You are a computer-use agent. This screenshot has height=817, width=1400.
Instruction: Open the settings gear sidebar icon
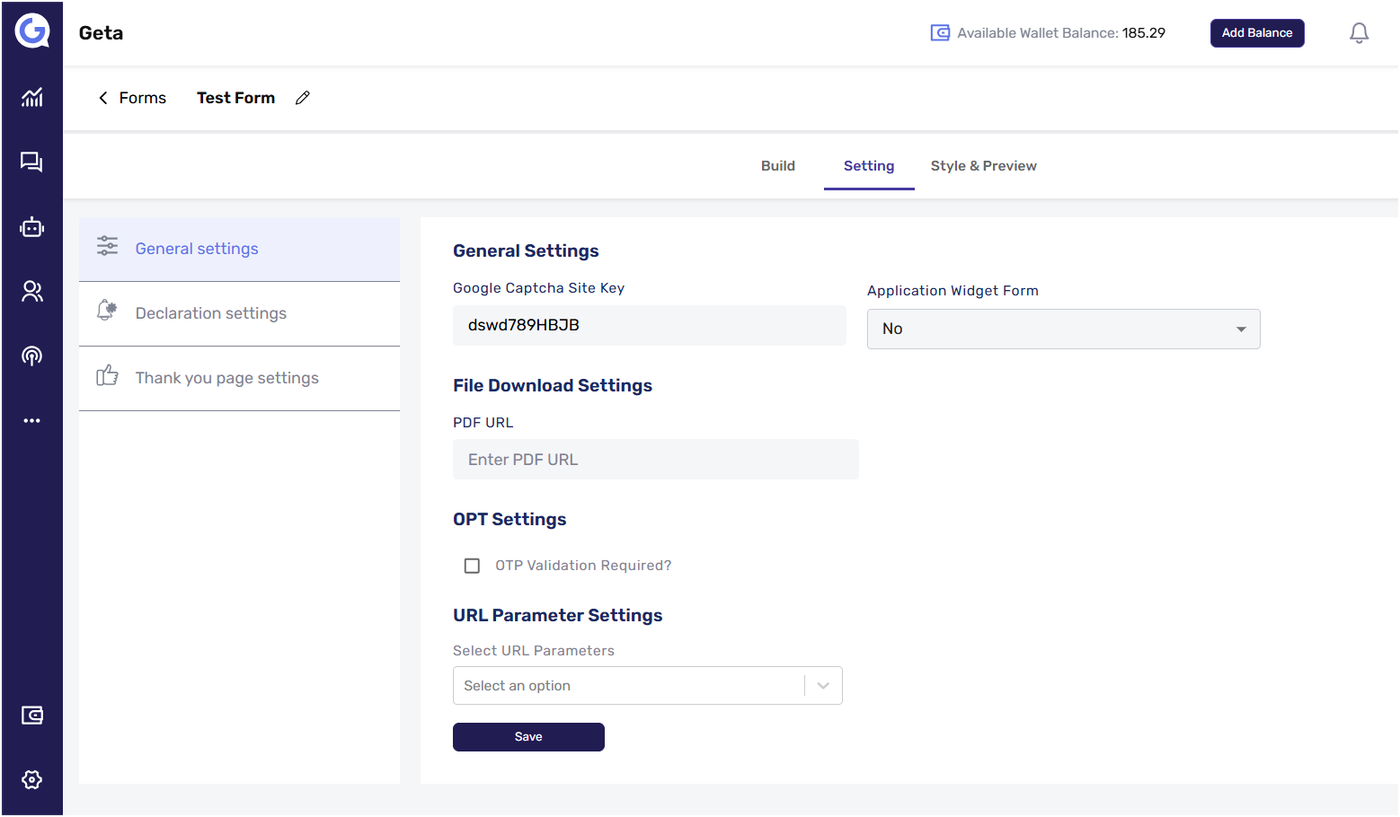click(x=31, y=779)
